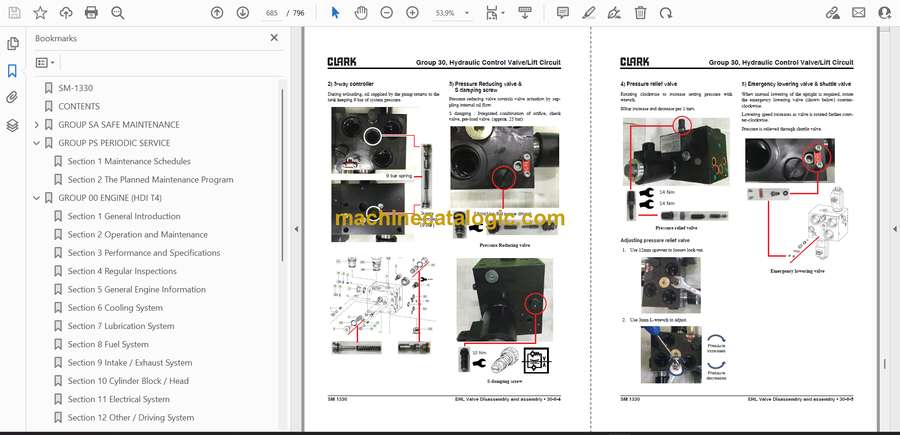This screenshot has width=900, height=435.
Task: Open the fit page options icon
Action: coord(494,13)
